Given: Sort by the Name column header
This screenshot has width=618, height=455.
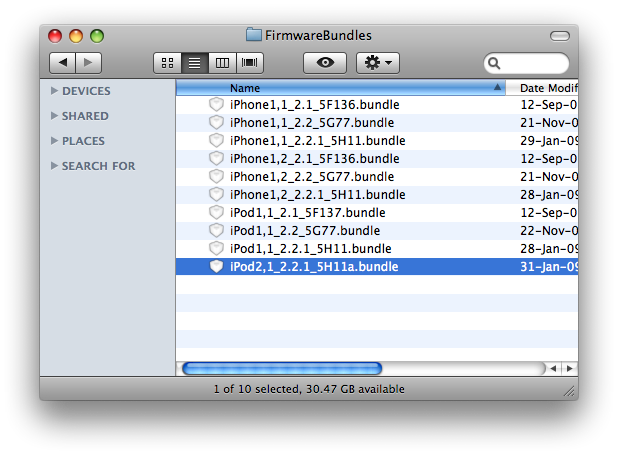Looking at the screenshot, I should click(x=341, y=88).
